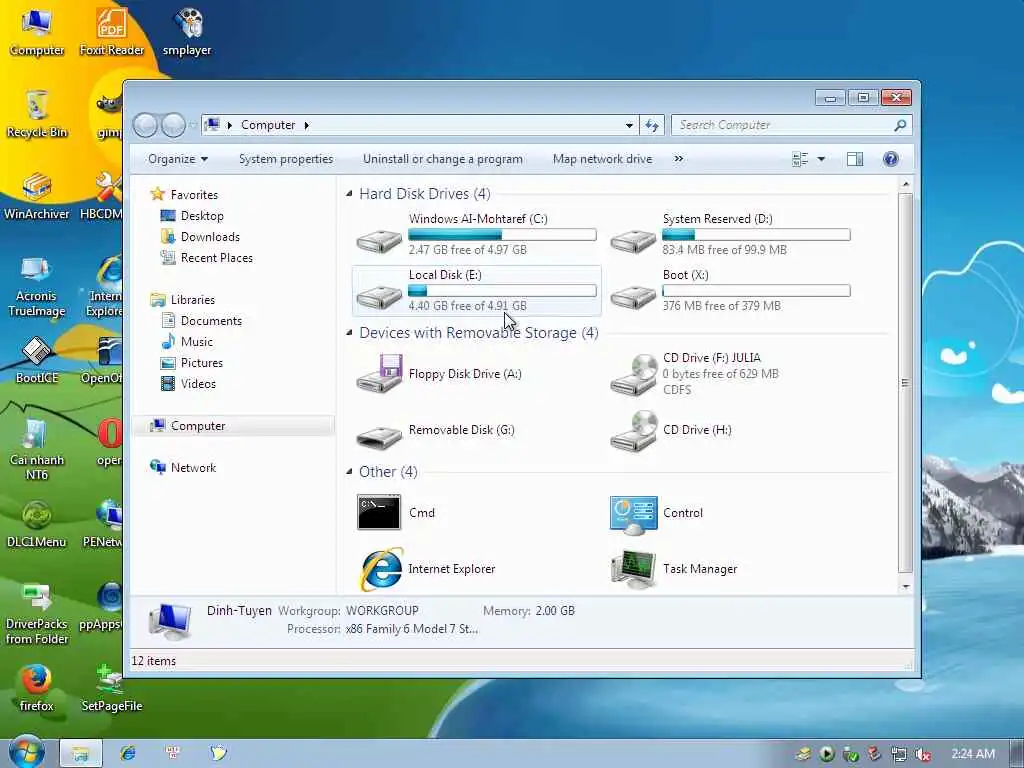1024x768 pixels.
Task: Open address bar history dropdown
Action: (x=629, y=125)
